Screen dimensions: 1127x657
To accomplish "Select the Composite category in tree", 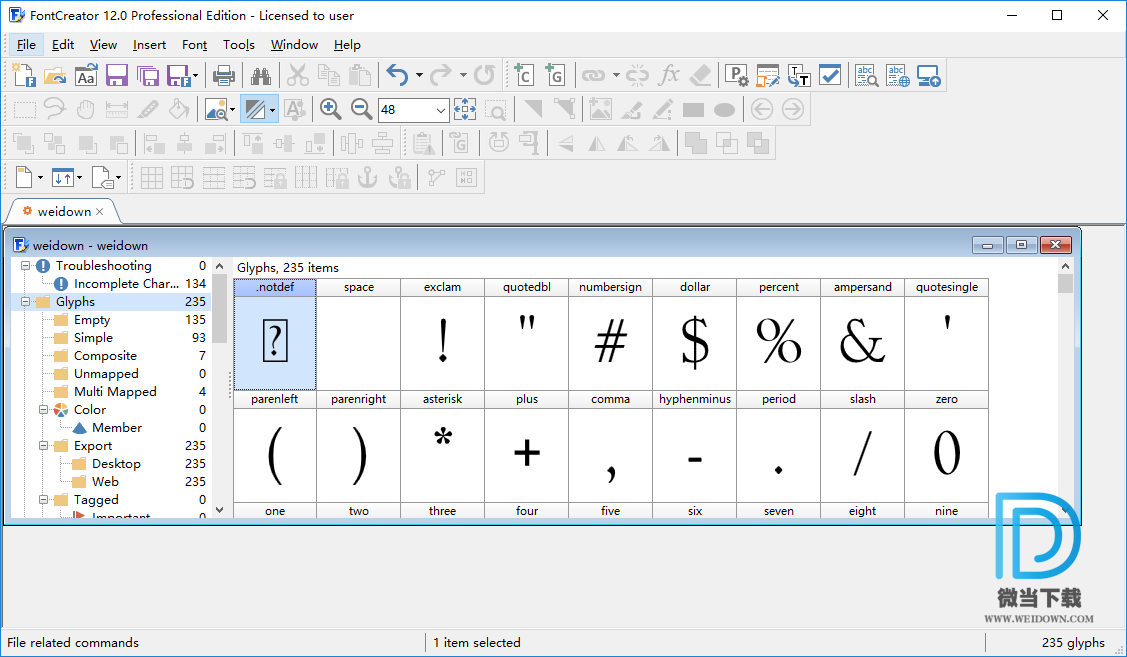I will (105, 356).
